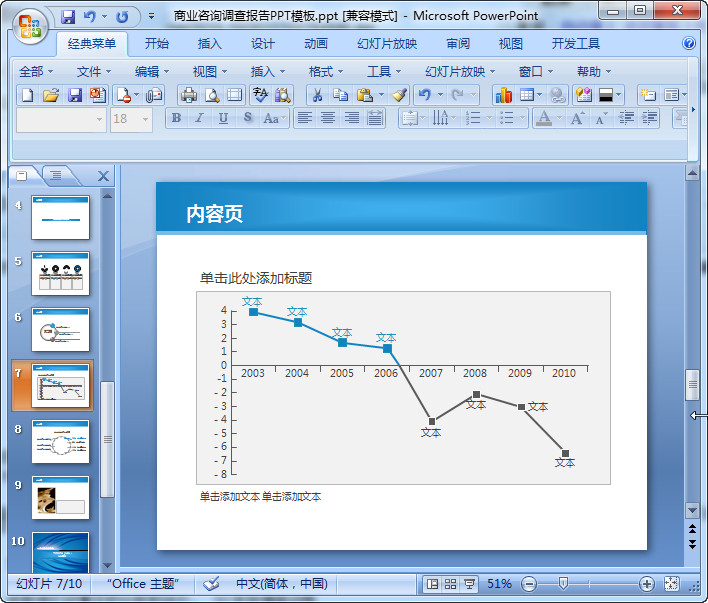This screenshot has height=603, width=708.
Task: Switch to 设计 ribbon tab
Action: coord(262,44)
